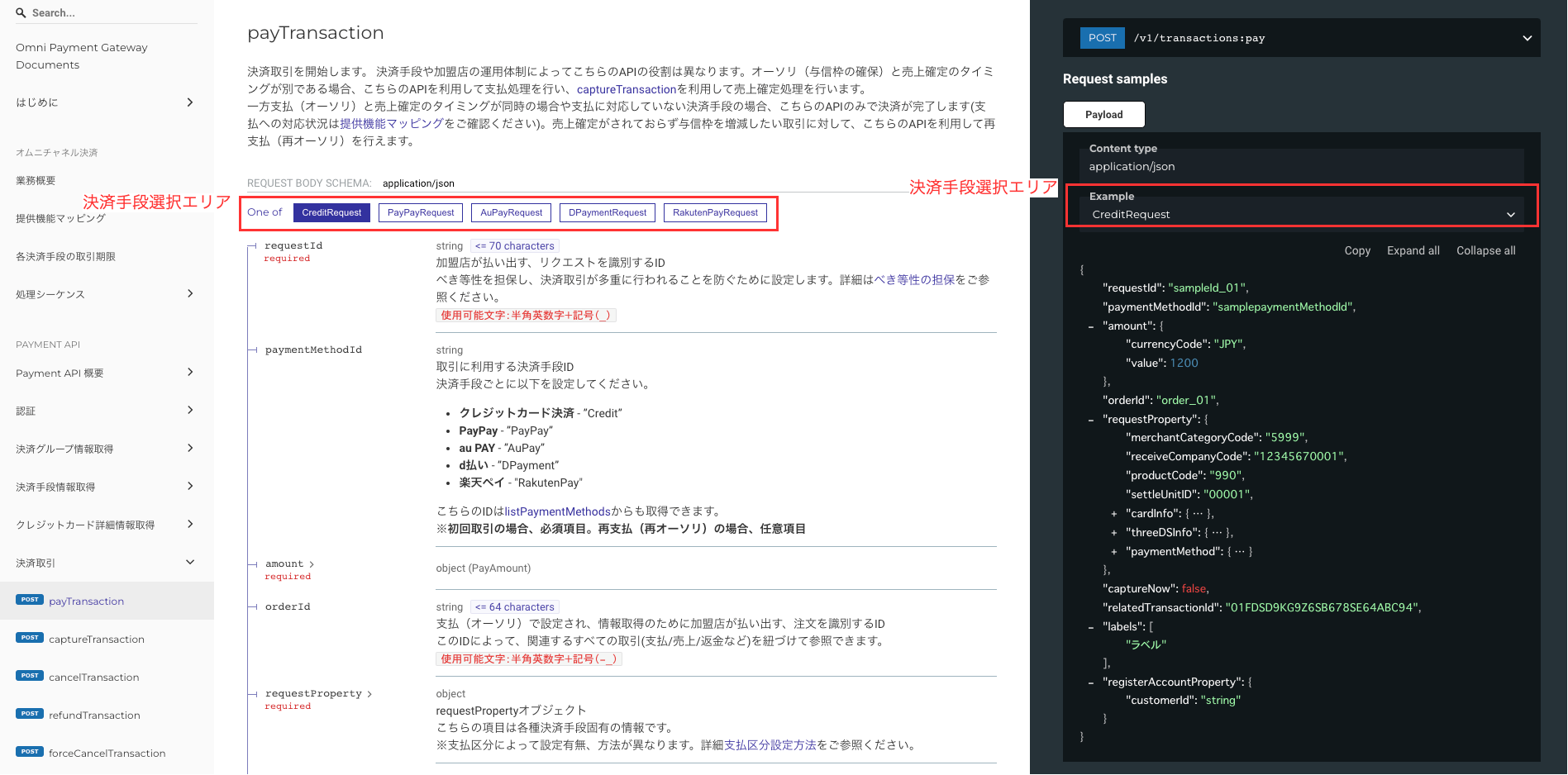
Task: Expand the amount property chevron
Action: click(312, 564)
